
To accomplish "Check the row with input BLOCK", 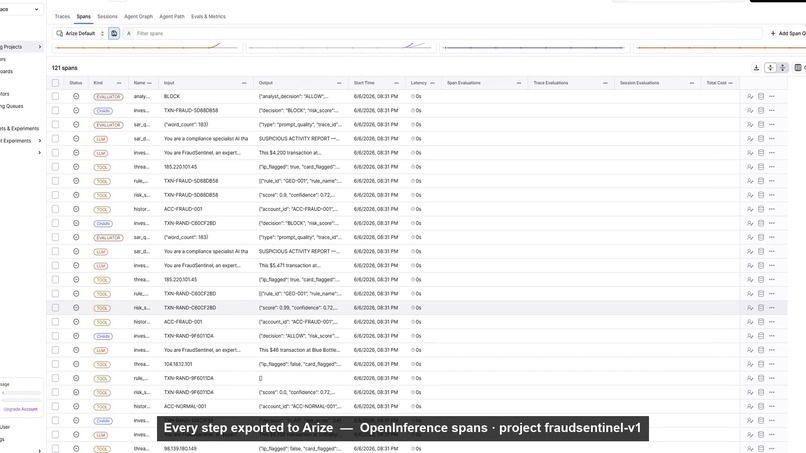I will [x=56, y=96].
